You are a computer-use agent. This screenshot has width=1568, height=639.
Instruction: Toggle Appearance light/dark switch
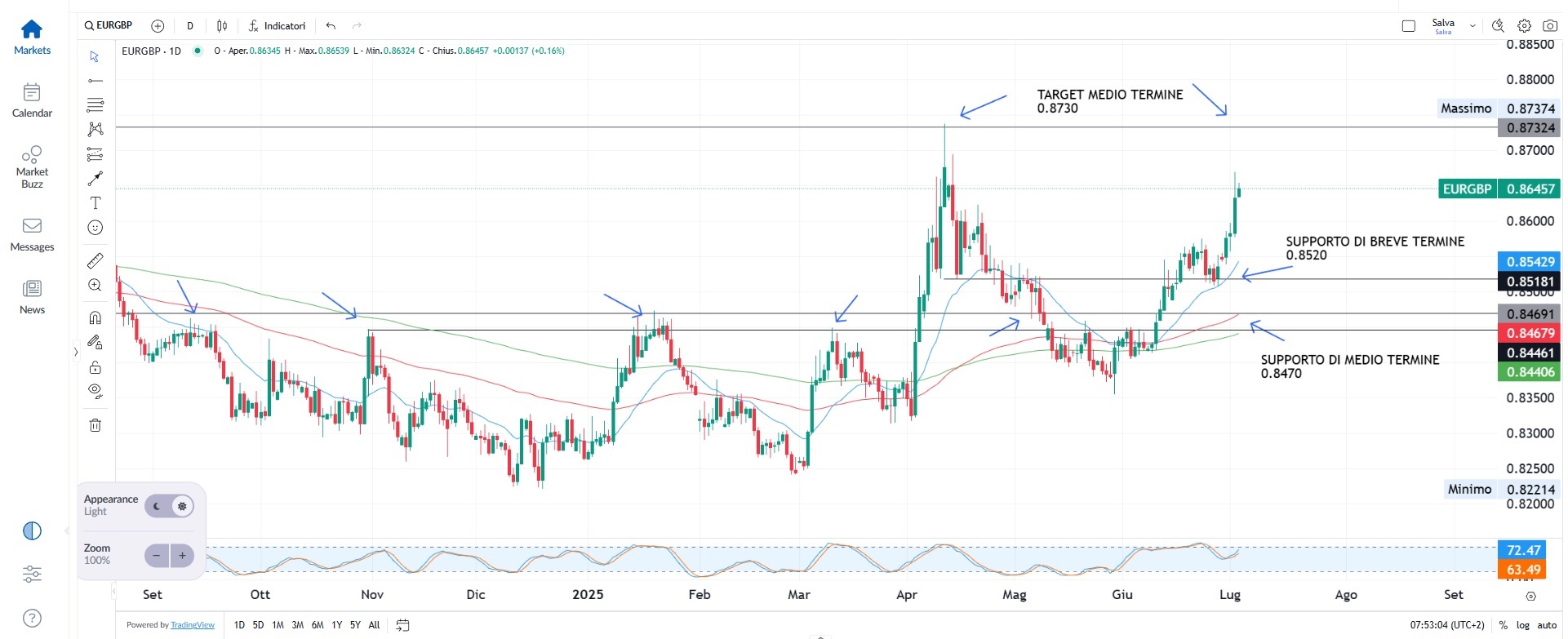pyautogui.click(x=169, y=506)
